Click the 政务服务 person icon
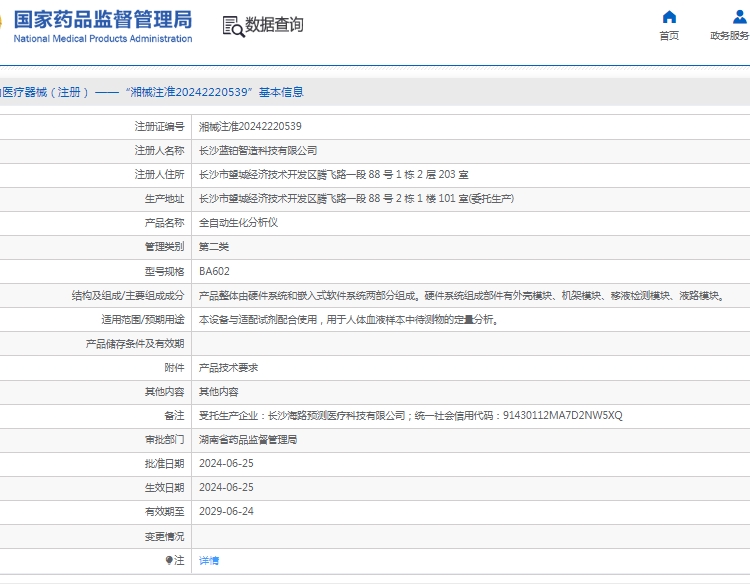Screen dimensions: 750x584 pyautogui.click(x=739, y=17)
